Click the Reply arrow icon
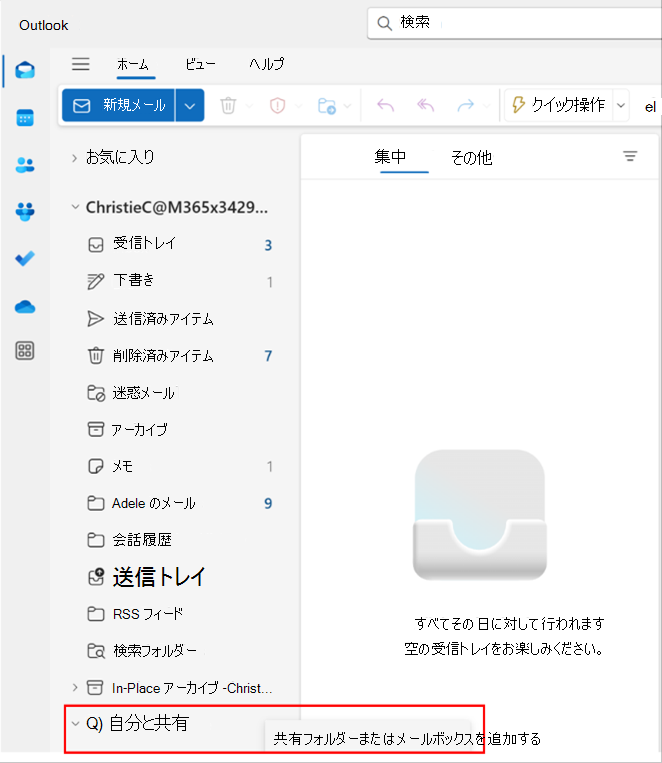Viewport: 662px width, 763px height. coord(386,105)
